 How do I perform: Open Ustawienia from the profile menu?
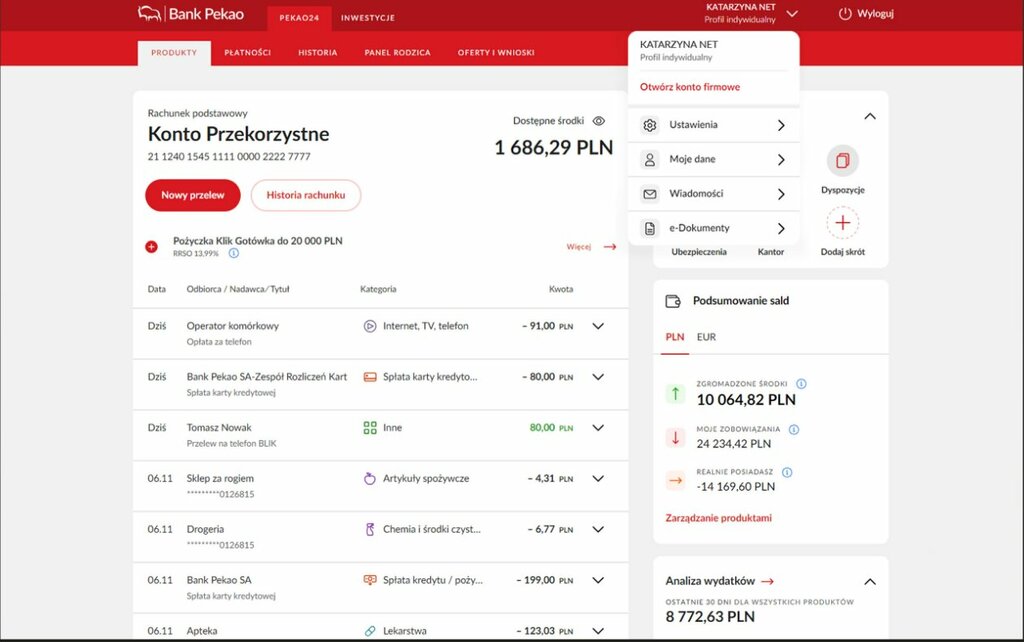tap(714, 125)
